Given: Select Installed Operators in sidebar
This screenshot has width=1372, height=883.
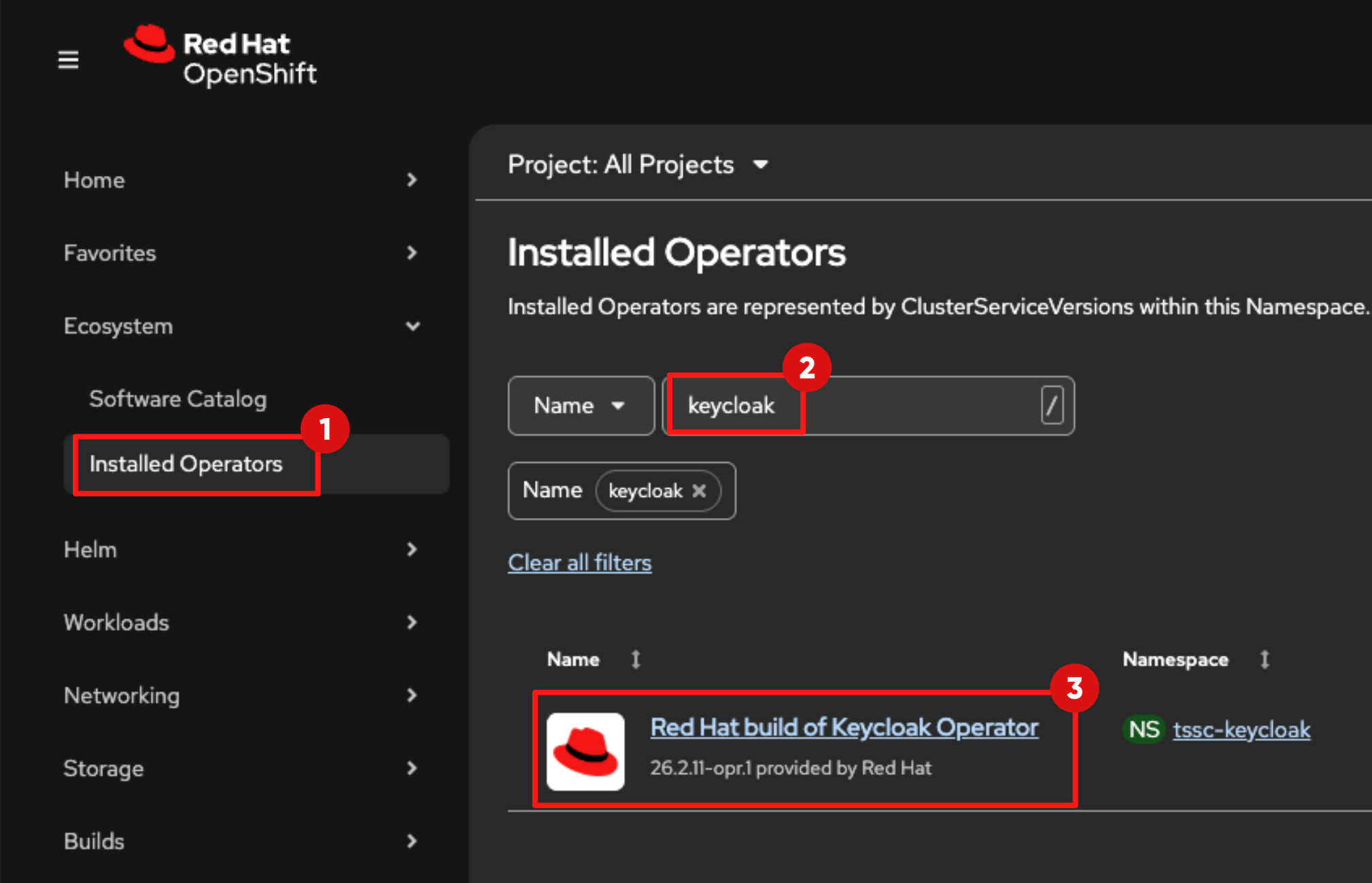Looking at the screenshot, I should tap(186, 464).
